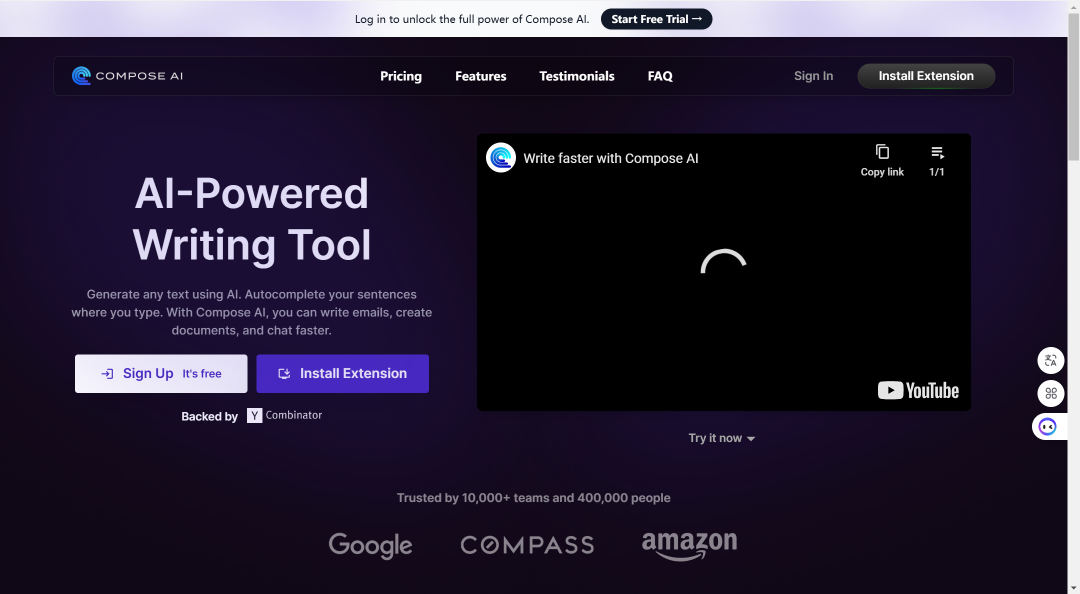Click the Sign In link
The height and width of the screenshot is (594, 1080).
click(x=813, y=76)
